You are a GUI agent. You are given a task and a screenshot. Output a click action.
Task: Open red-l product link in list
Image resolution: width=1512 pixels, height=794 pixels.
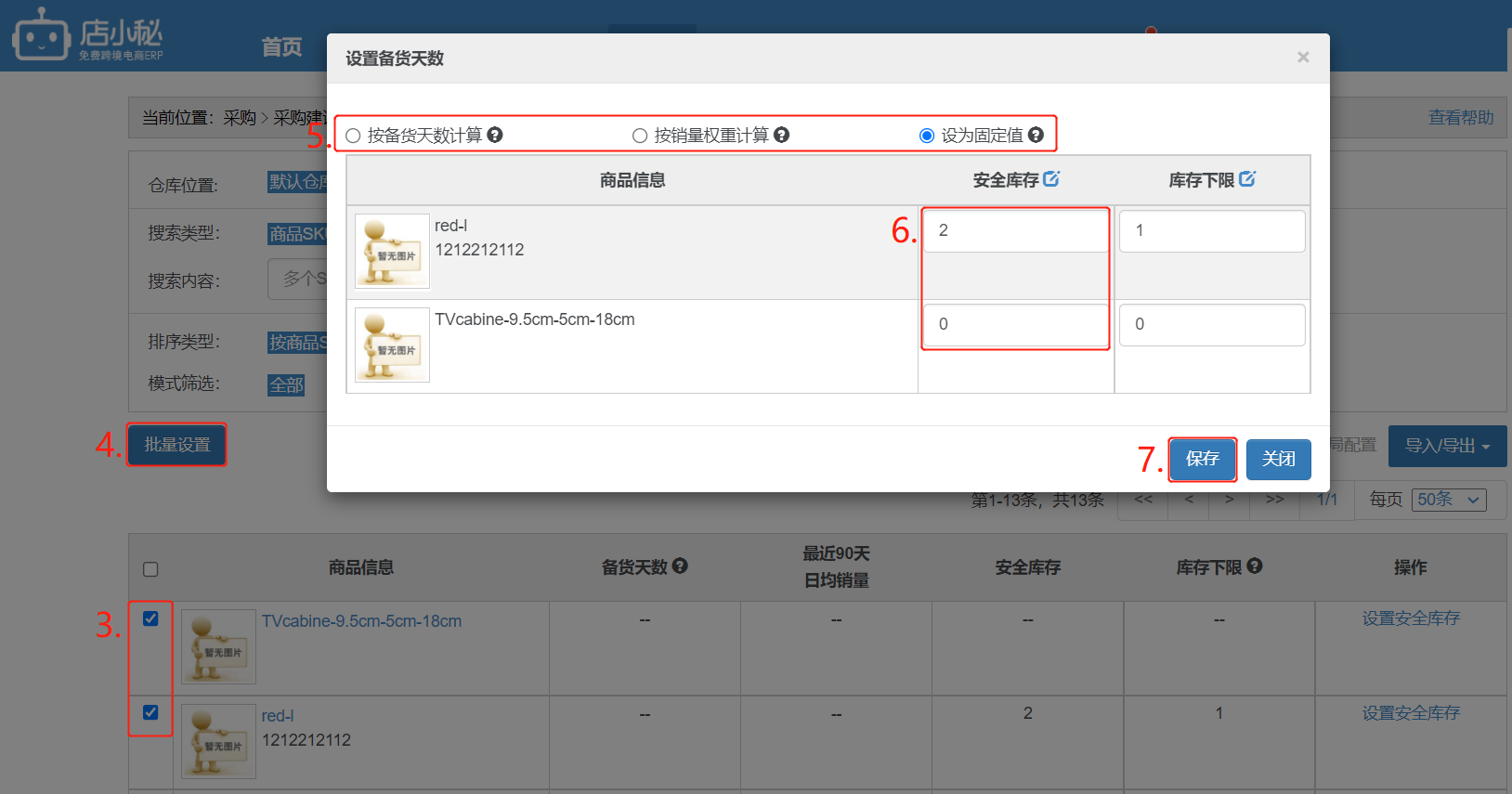tap(278, 716)
